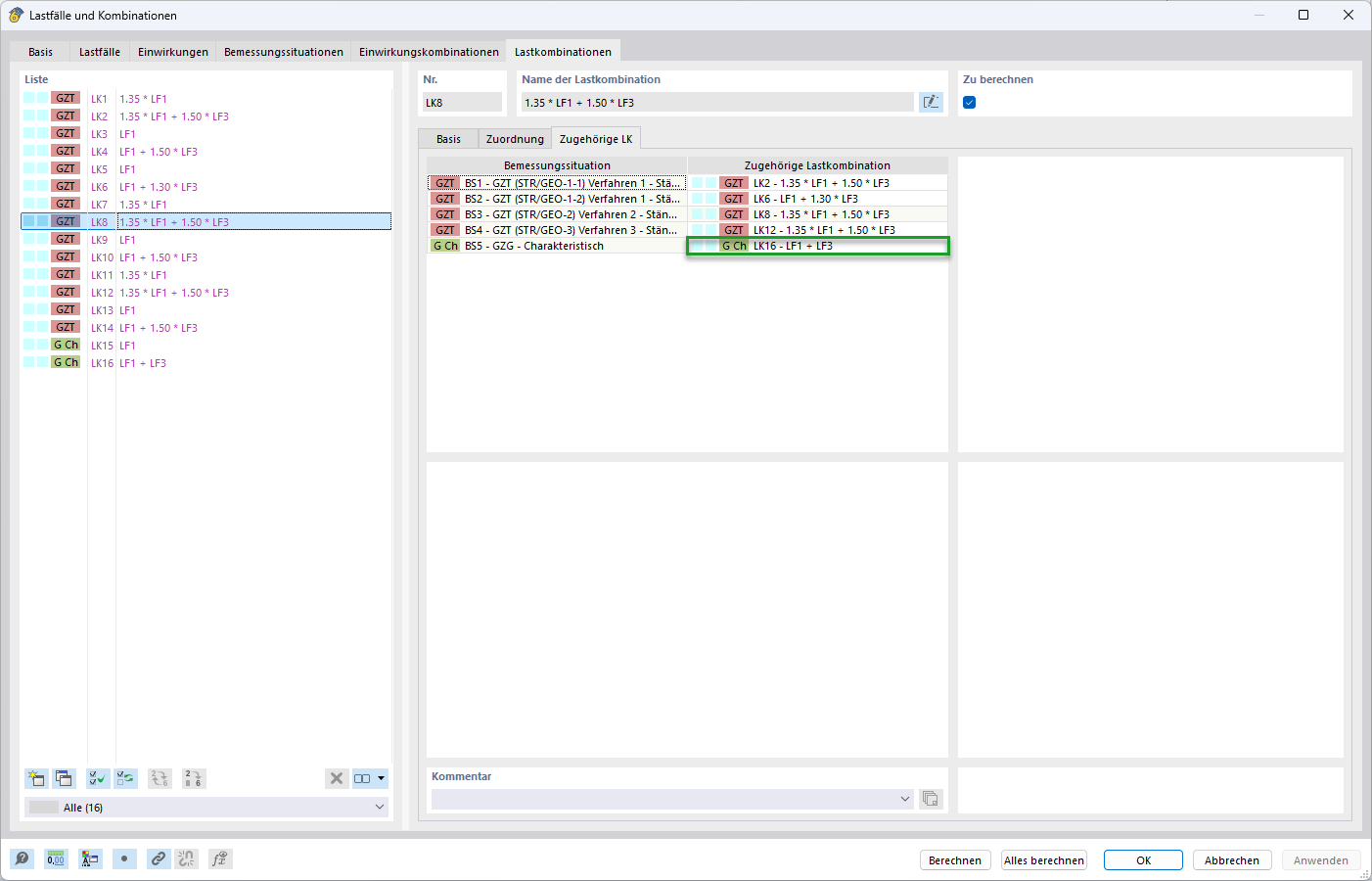Click the Anwenden button

[1321, 860]
